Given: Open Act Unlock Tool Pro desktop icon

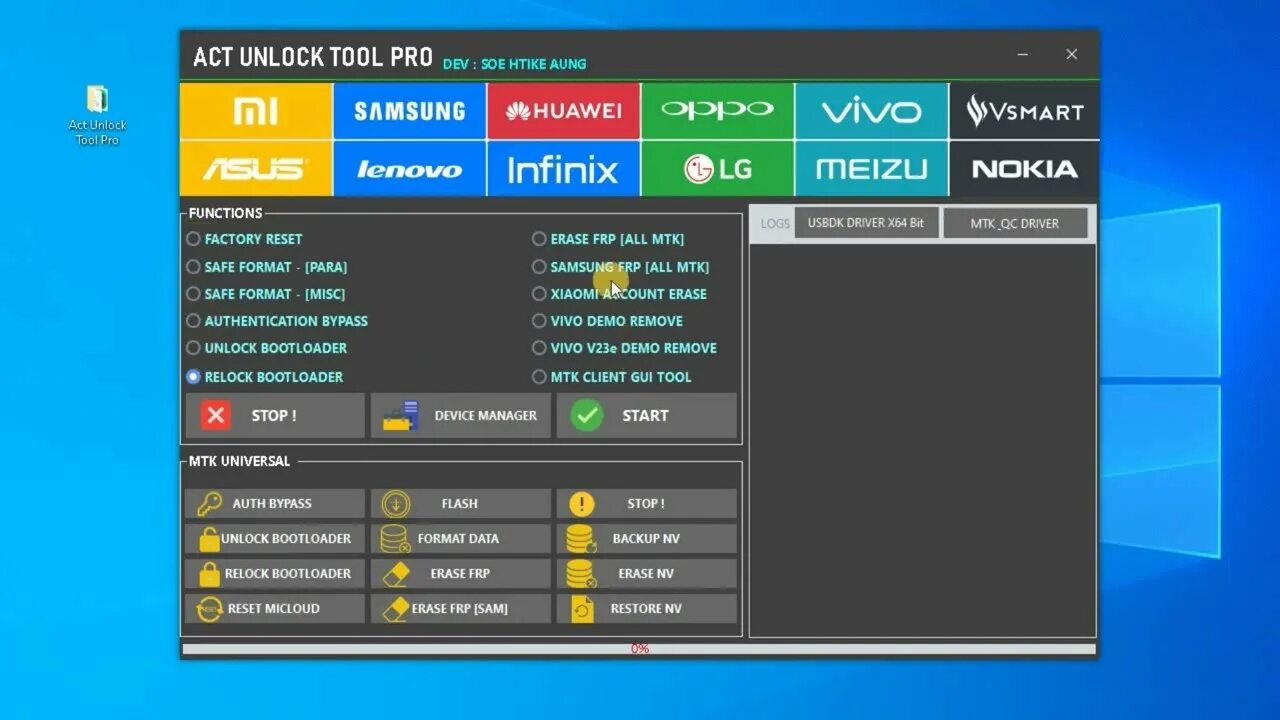Looking at the screenshot, I should [97, 115].
